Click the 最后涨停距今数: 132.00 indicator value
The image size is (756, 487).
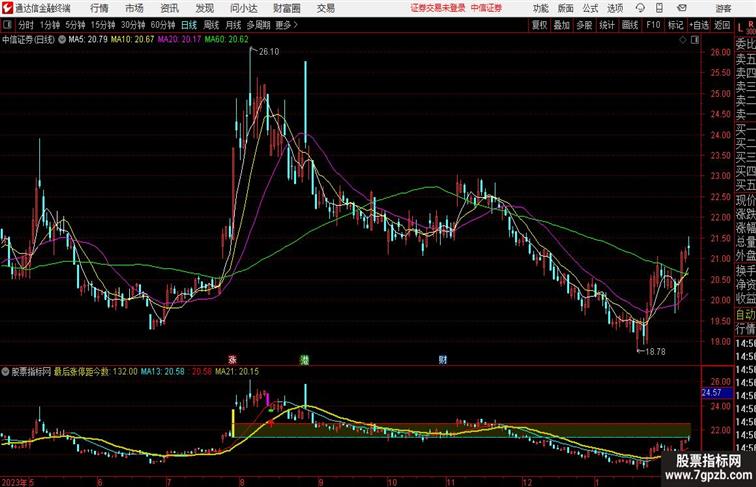point(95,372)
